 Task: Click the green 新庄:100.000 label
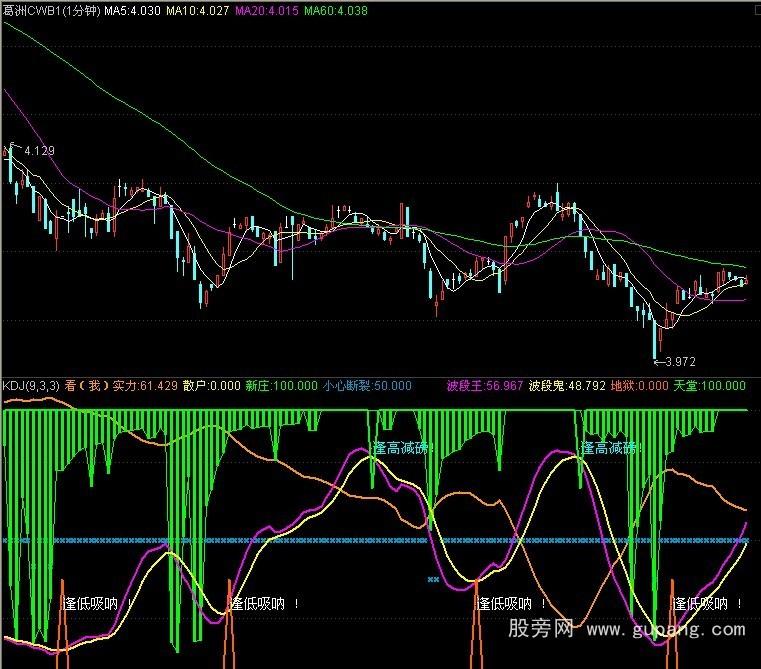(x=282, y=385)
